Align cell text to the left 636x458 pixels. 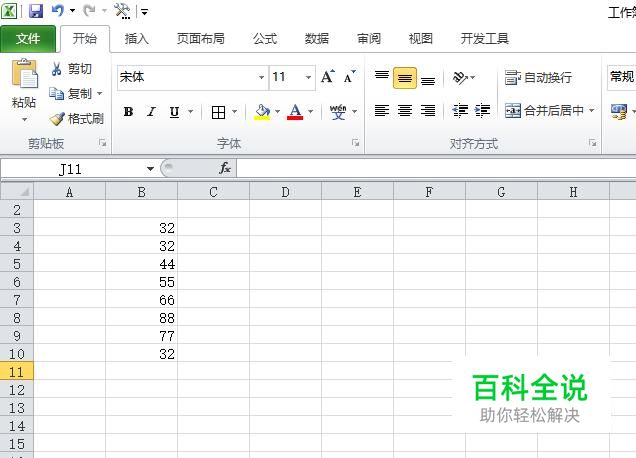click(x=382, y=111)
